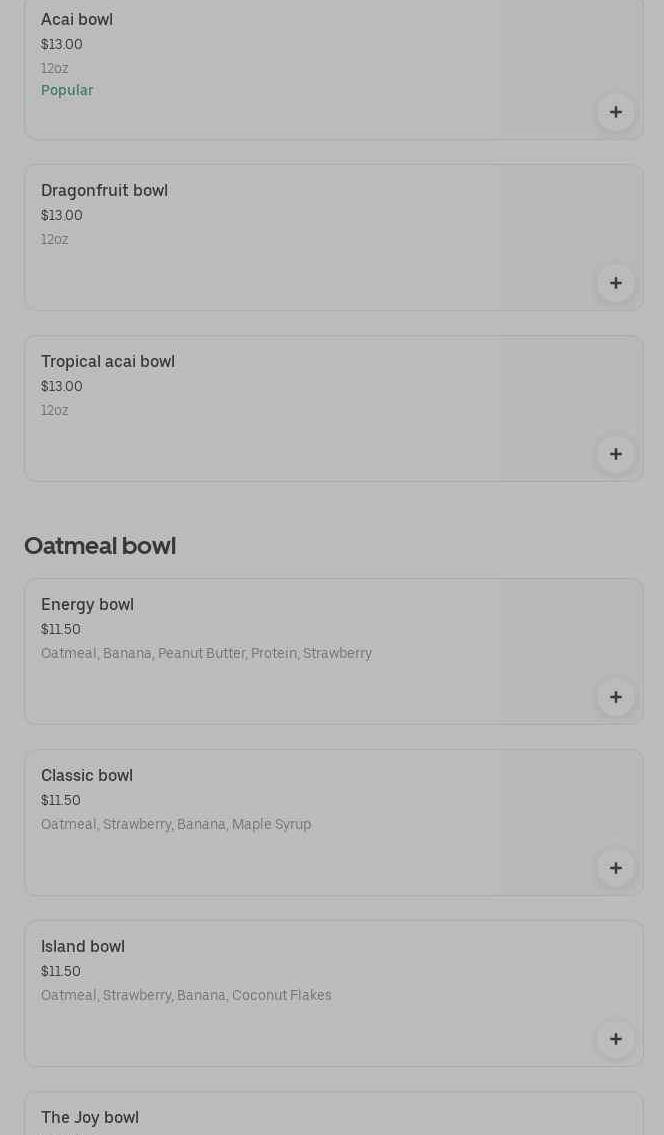Click the Oatmeal bowl section heading
The width and height of the screenshot is (664, 1135).
[100, 546]
